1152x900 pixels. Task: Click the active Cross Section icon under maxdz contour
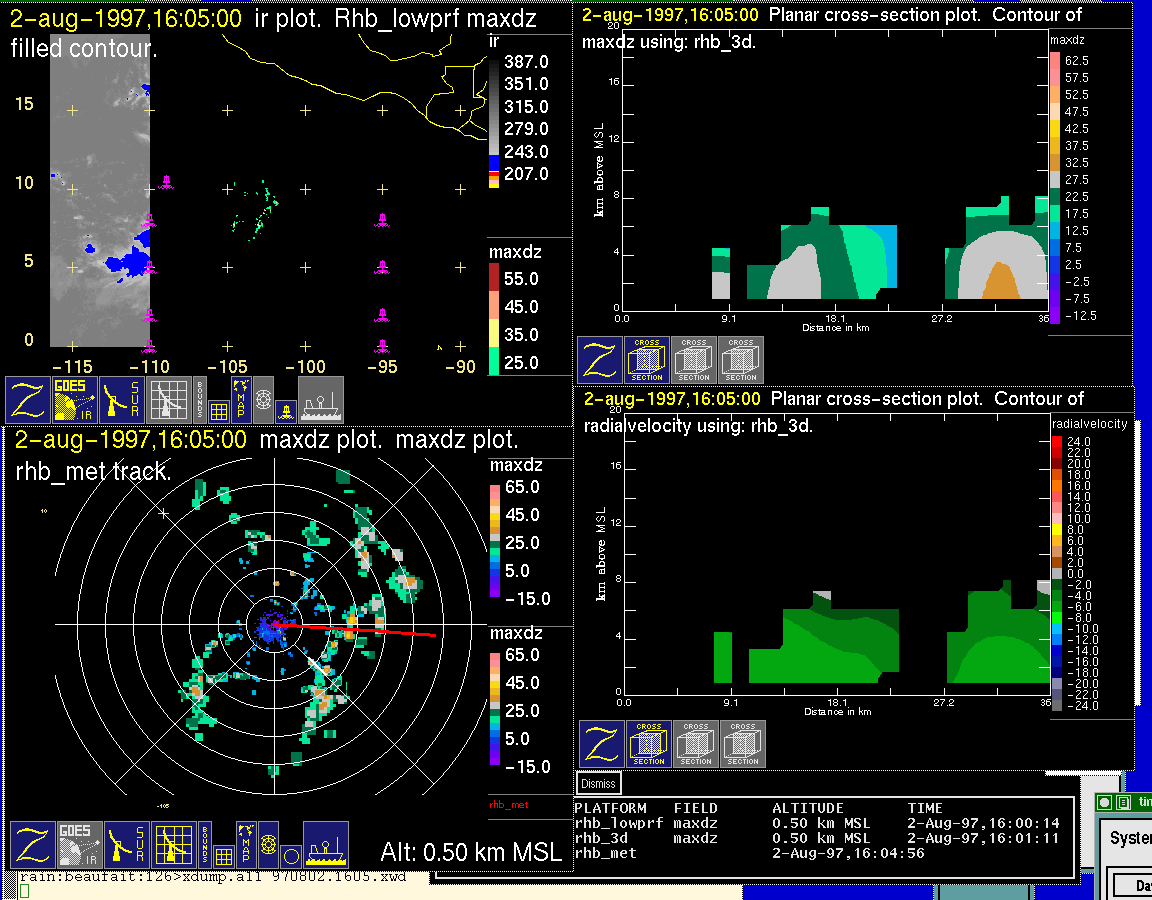(647, 360)
